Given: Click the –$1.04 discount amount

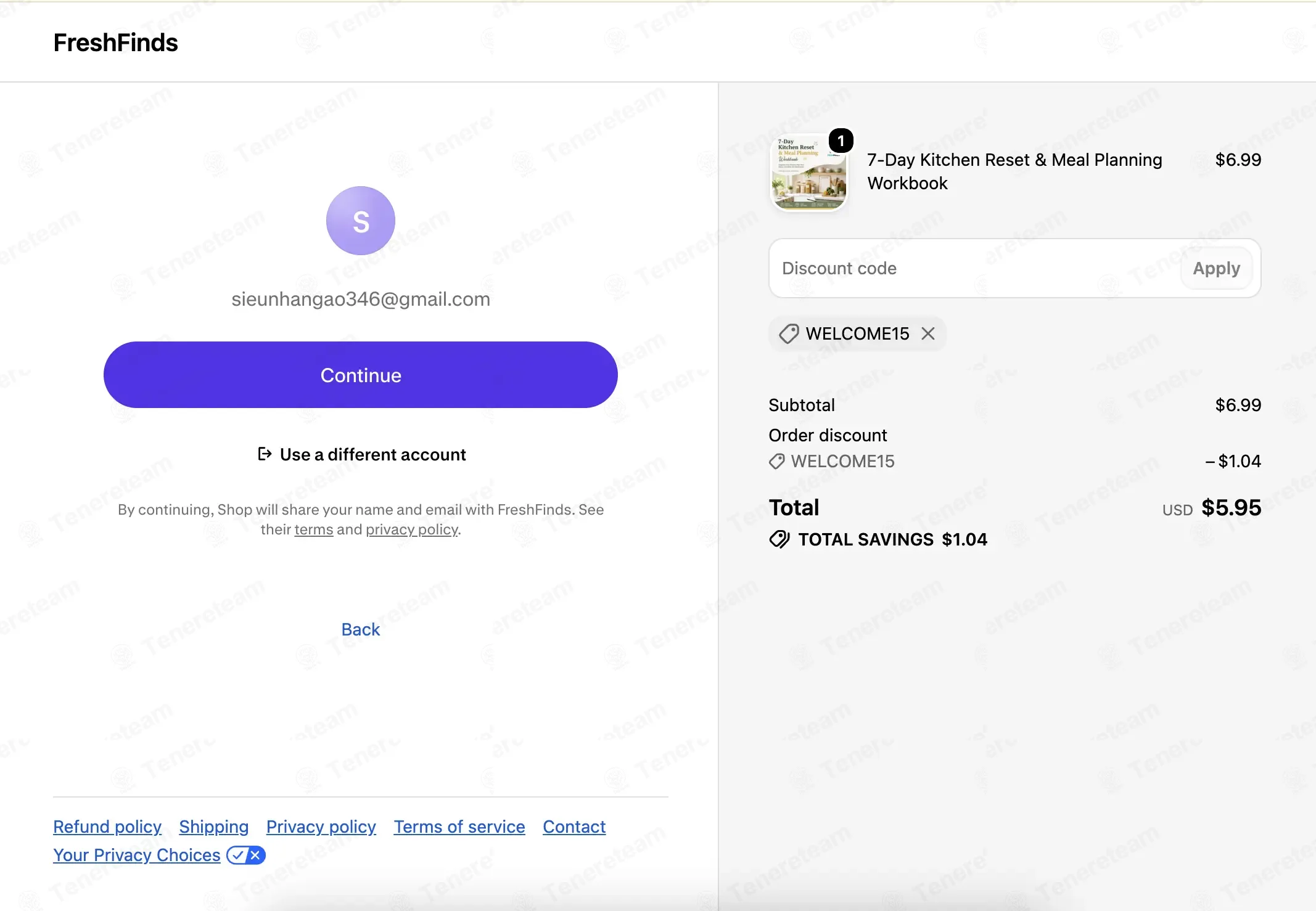Looking at the screenshot, I should (x=1233, y=461).
